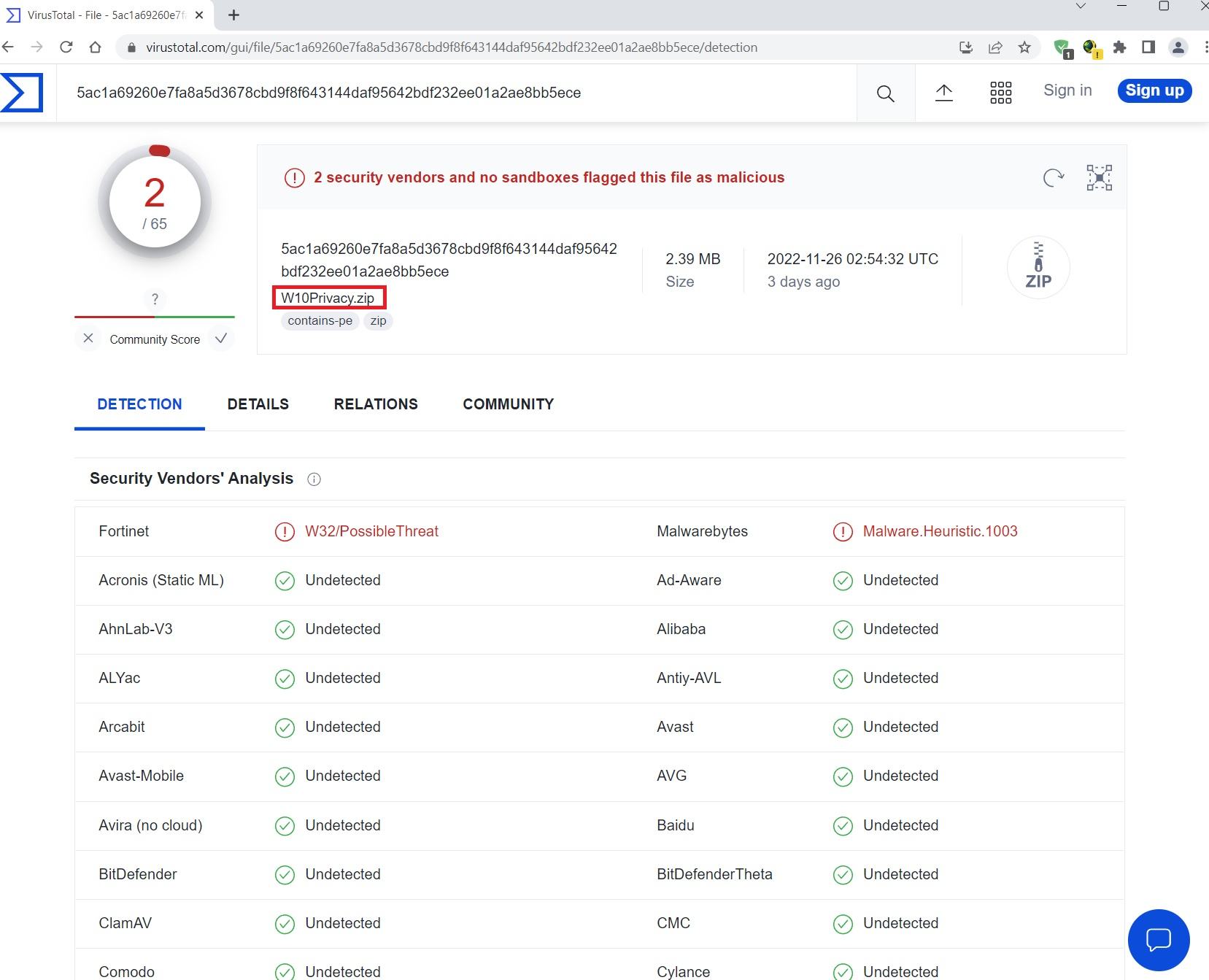Reload the page in the browser
The height and width of the screenshot is (980, 1209).
click(x=66, y=47)
